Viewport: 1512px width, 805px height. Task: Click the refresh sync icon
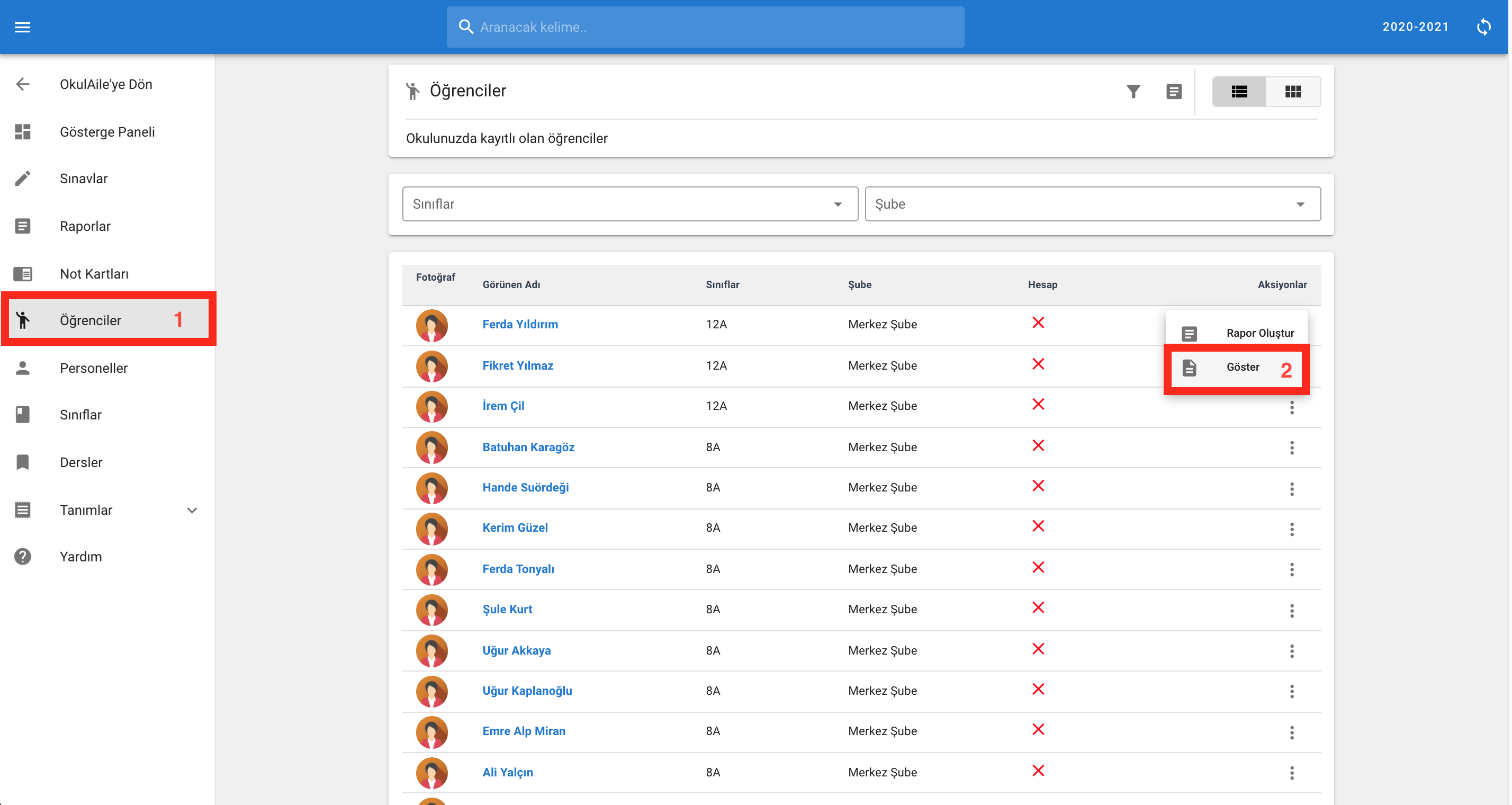click(x=1483, y=27)
